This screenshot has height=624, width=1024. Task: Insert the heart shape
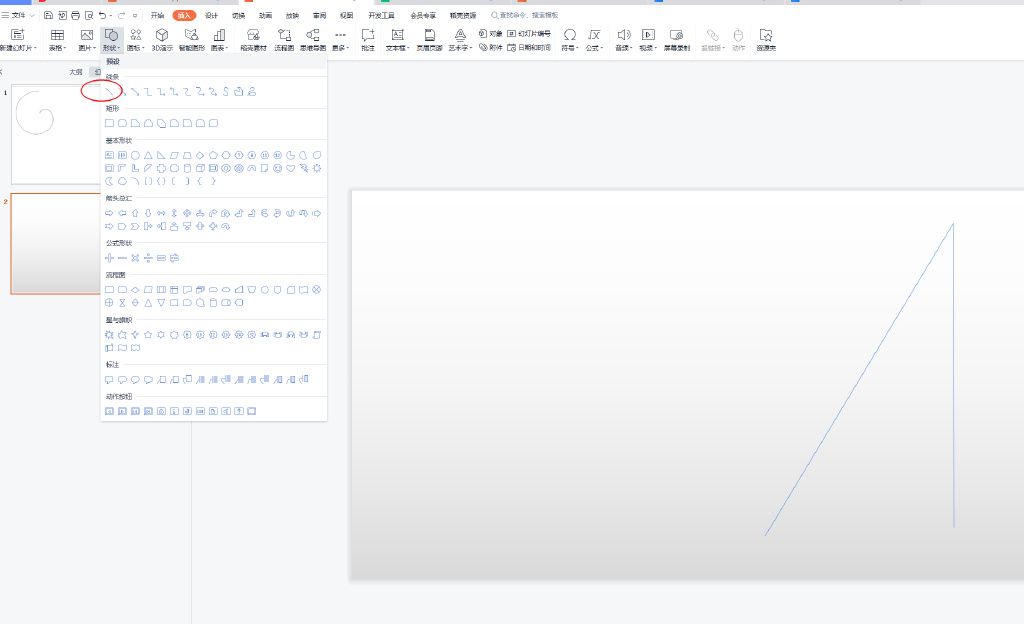tap(291, 168)
